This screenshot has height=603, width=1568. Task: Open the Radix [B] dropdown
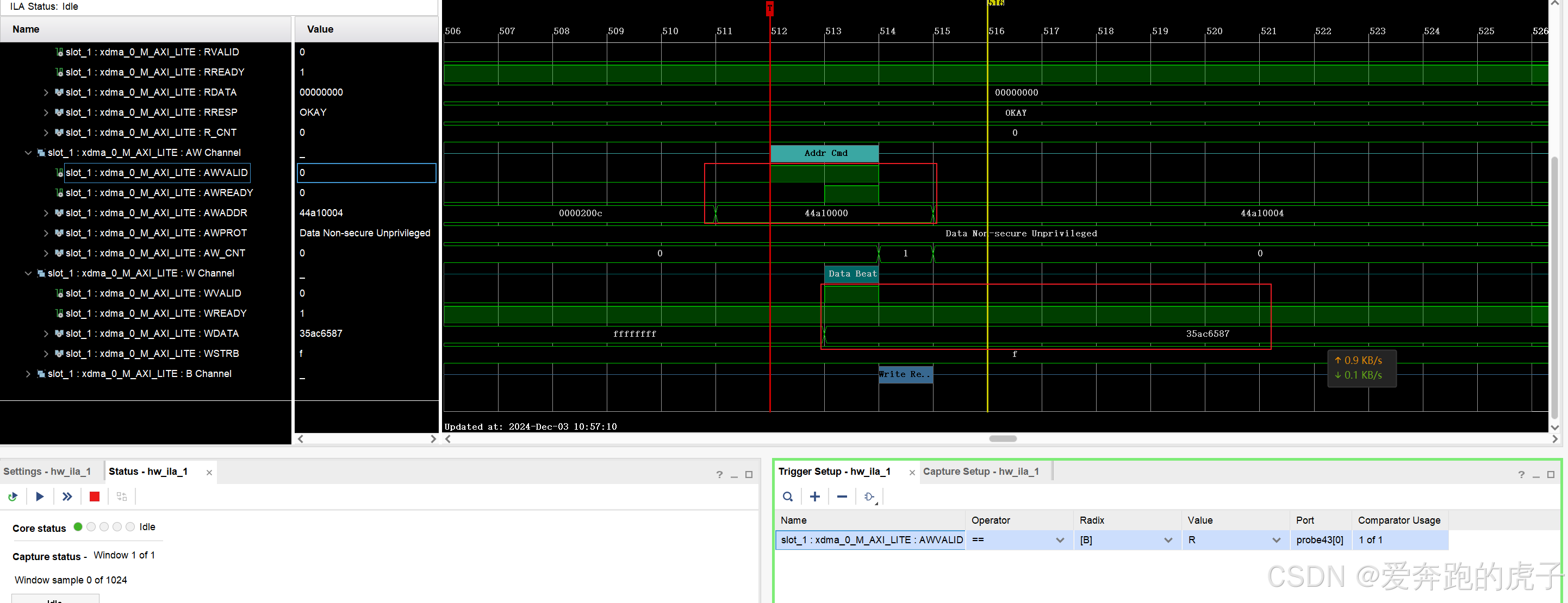[1167, 540]
